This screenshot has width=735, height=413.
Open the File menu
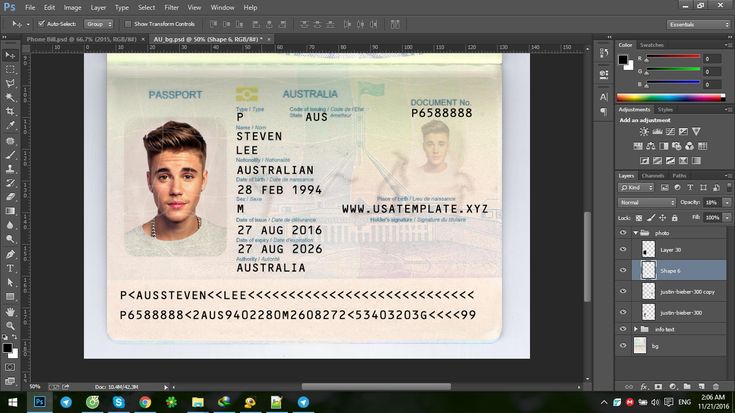(30, 8)
